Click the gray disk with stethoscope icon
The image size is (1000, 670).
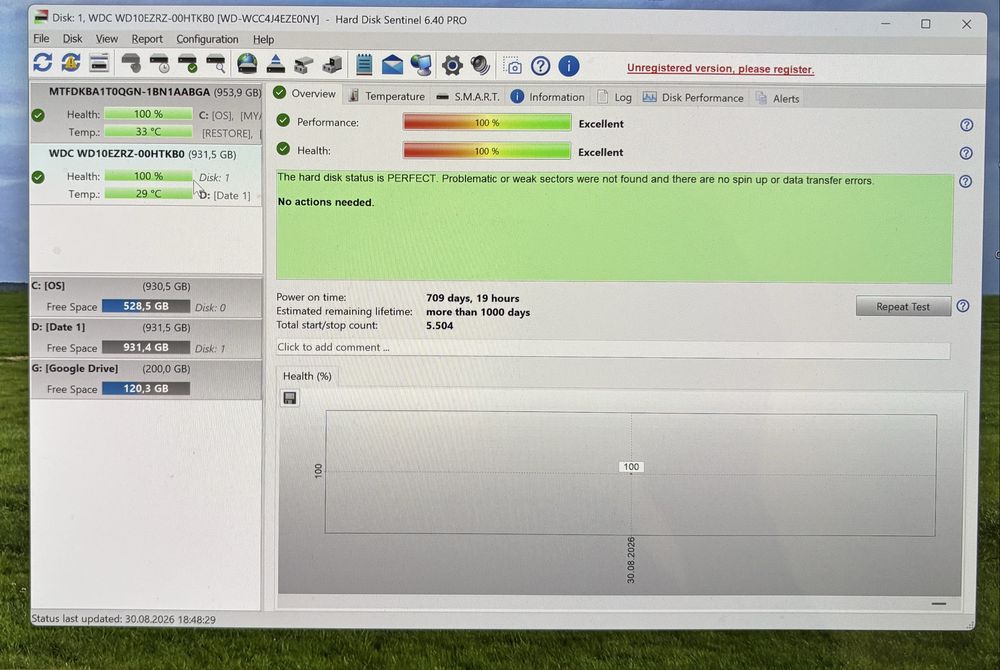click(x=131, y=63)
